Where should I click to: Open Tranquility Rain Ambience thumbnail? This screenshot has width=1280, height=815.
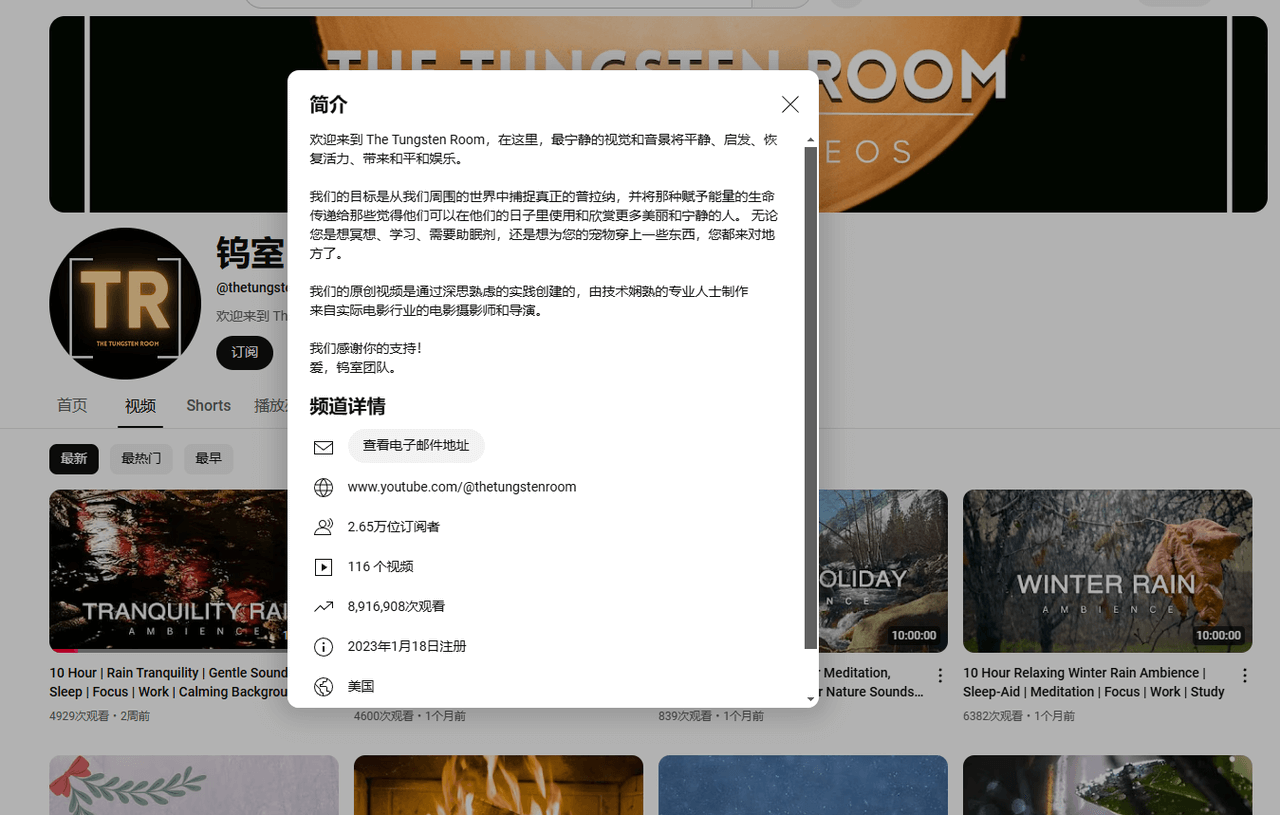[169, 571]
